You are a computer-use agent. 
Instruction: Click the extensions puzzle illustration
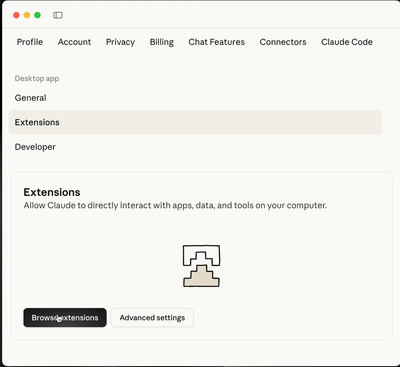201,266
